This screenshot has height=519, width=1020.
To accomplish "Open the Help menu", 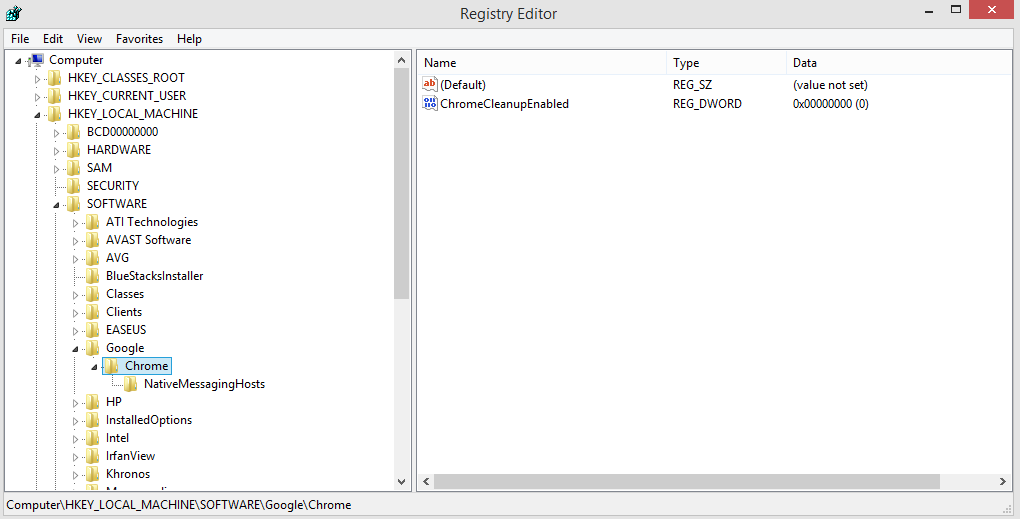I will [x=189, y=39].
